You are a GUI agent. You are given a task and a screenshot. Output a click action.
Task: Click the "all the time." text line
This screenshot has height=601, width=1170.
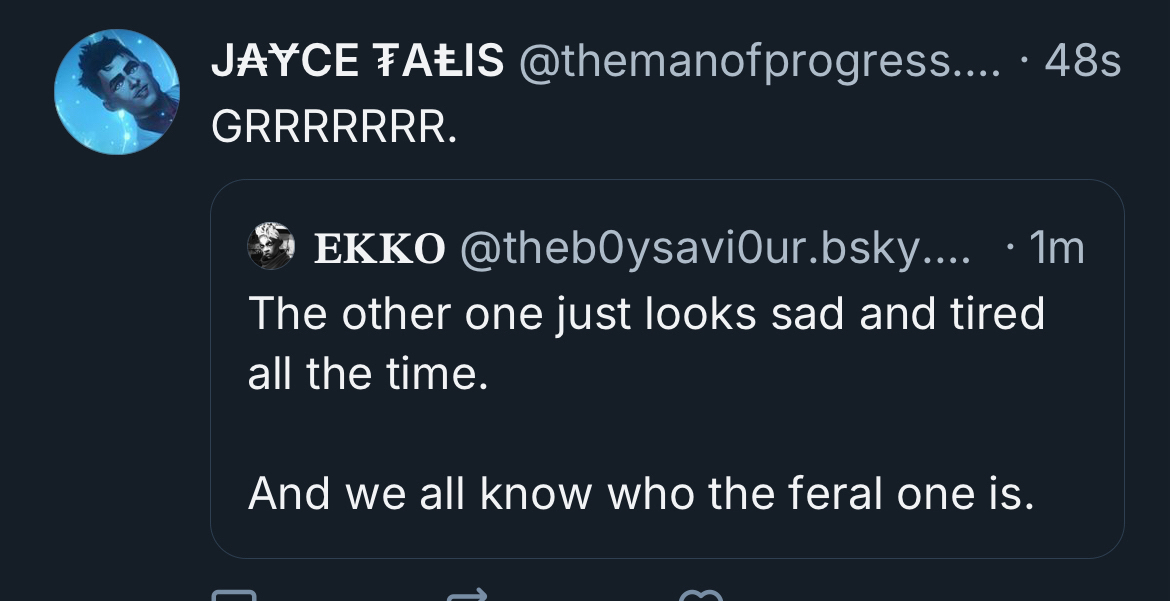pyautogui.click(x=368, y=374)
